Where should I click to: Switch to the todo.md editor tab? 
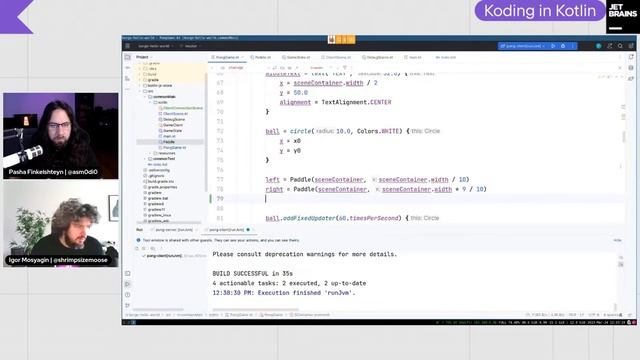point(445,58)
